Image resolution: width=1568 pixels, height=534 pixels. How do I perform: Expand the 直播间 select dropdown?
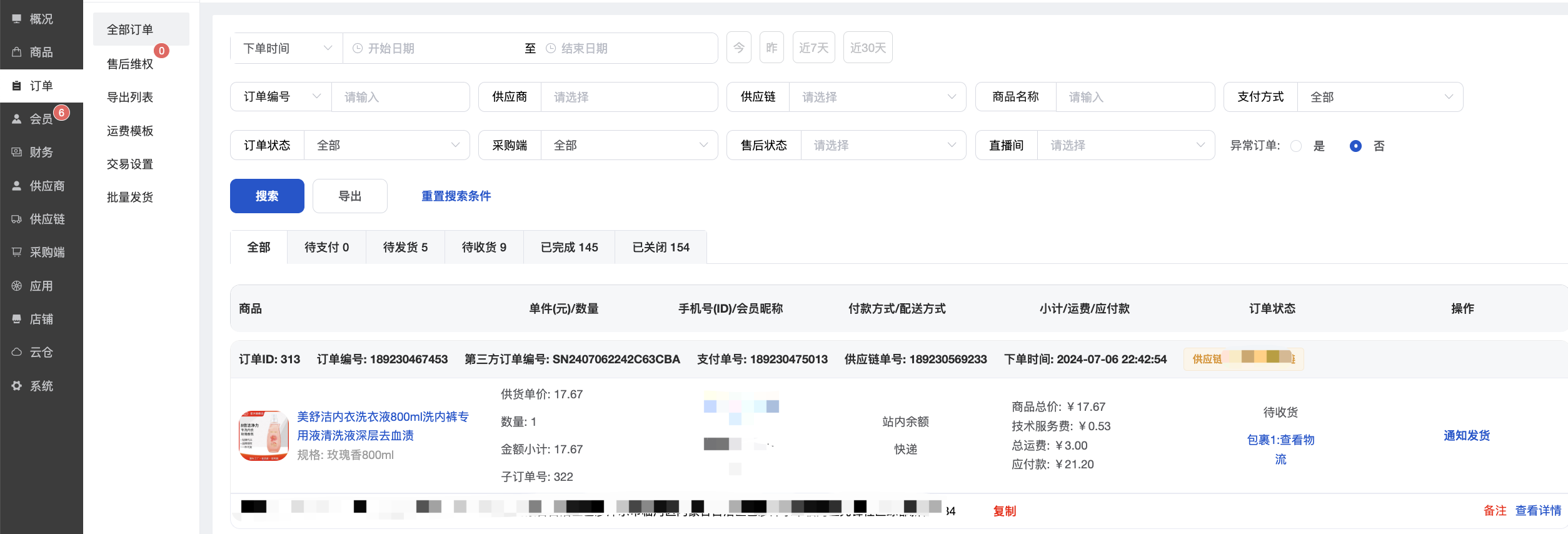pyautogui.click(x=1125, y=145)
